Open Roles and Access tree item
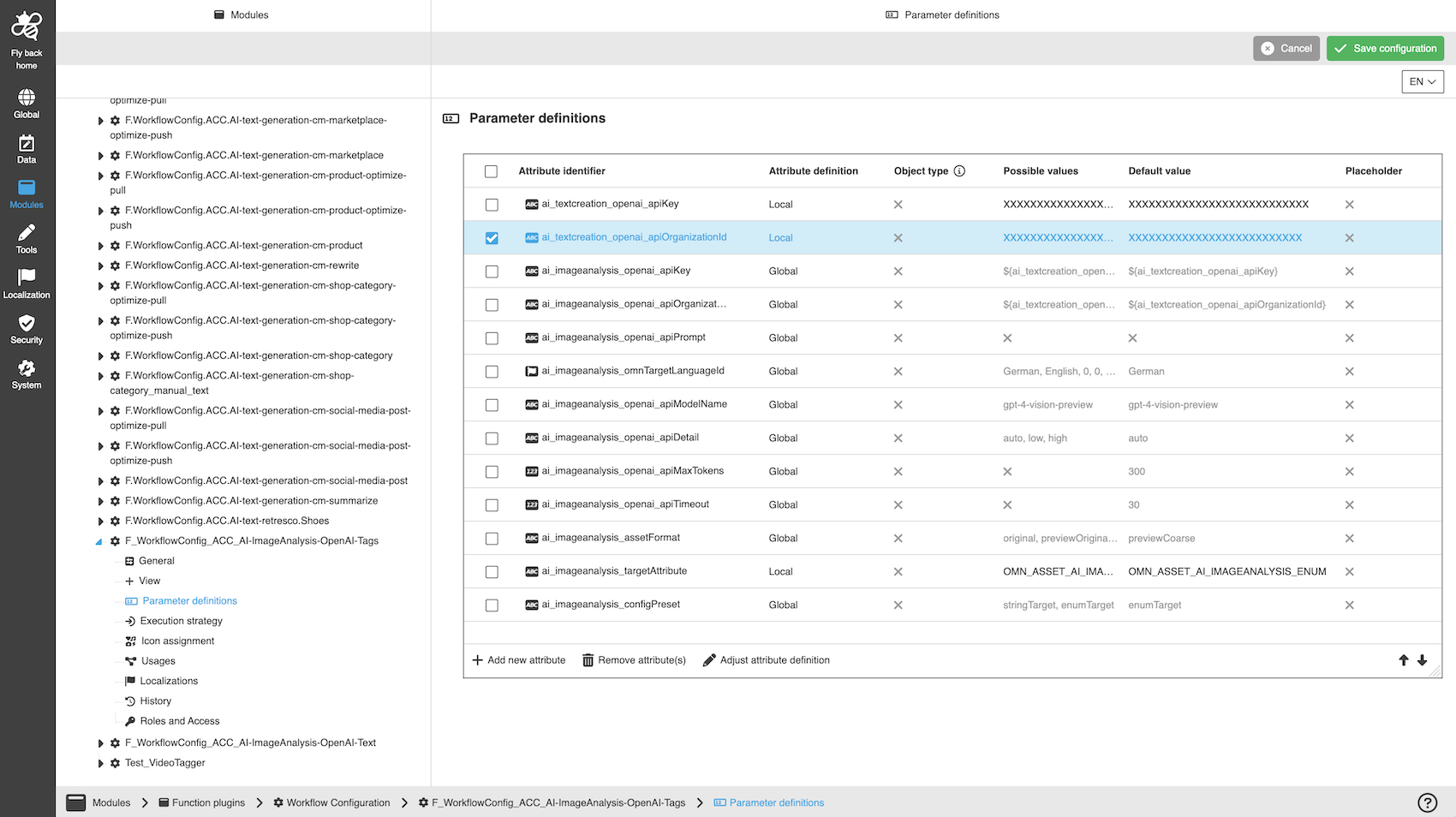 tap(179, 721)
